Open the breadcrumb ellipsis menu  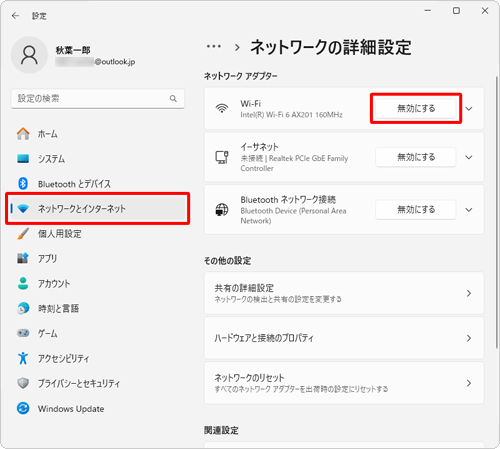214,46
